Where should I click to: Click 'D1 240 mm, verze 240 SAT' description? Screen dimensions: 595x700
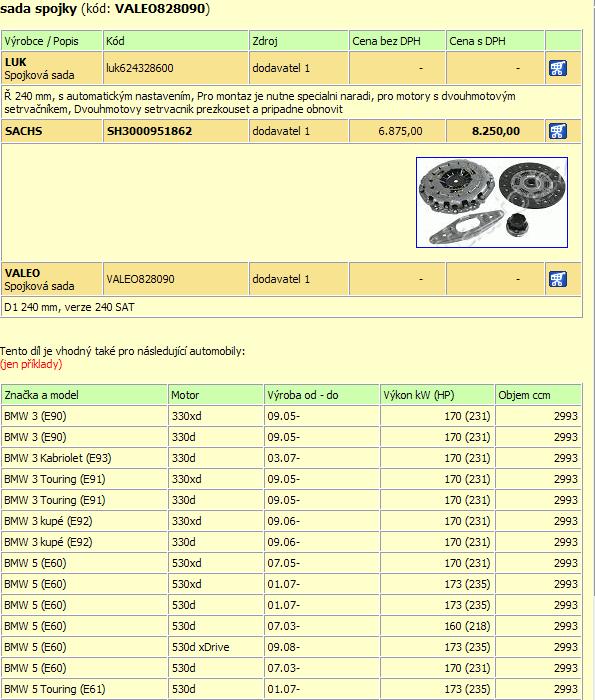coord(69,307)
